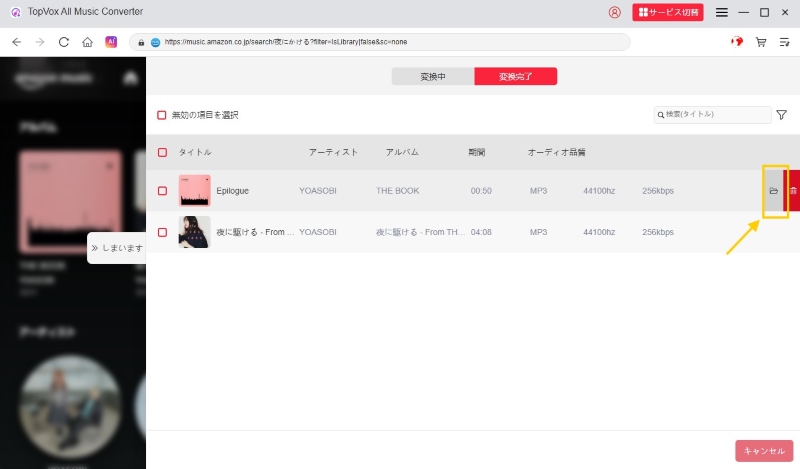The width and height of the screenshot is (800, 469).
Task: Toggle select-all checkbox in header row
Action: [162, 152]
